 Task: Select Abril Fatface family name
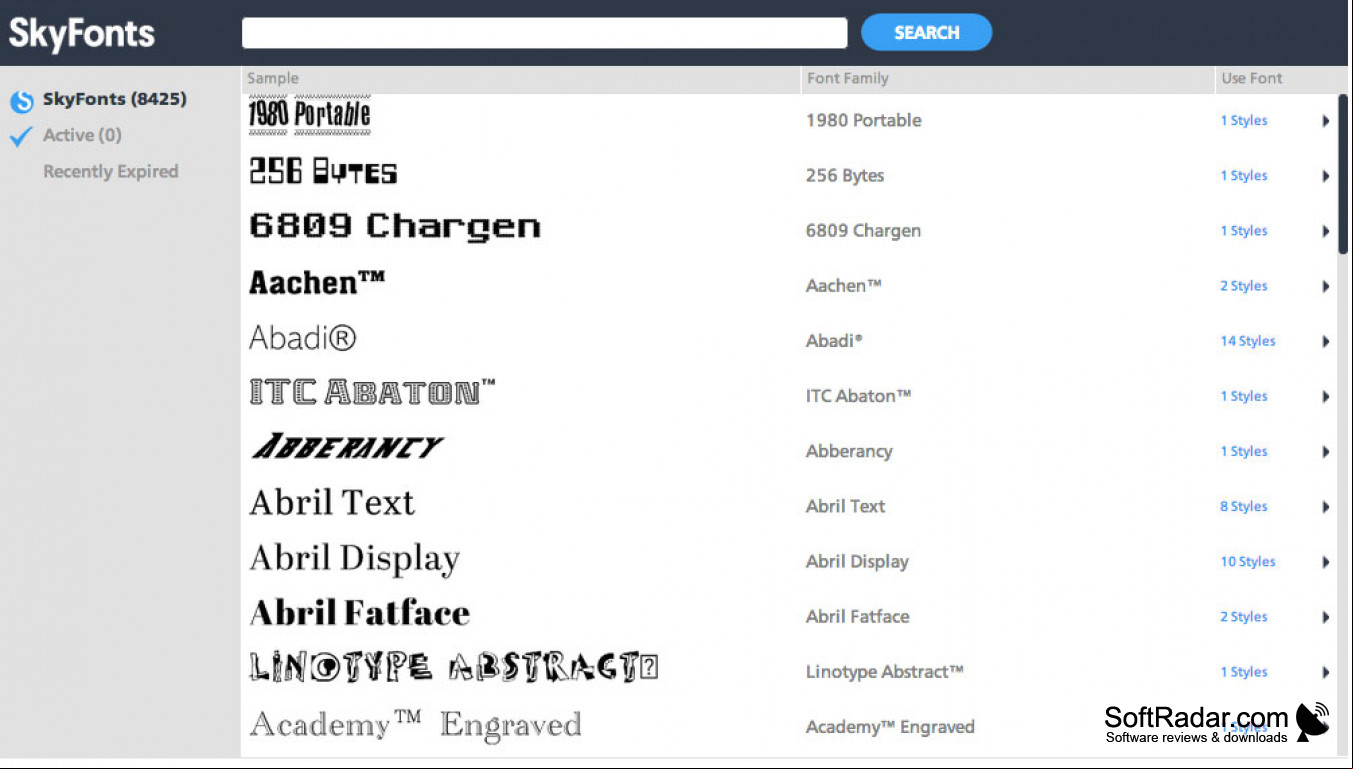[x=858, y=616]
